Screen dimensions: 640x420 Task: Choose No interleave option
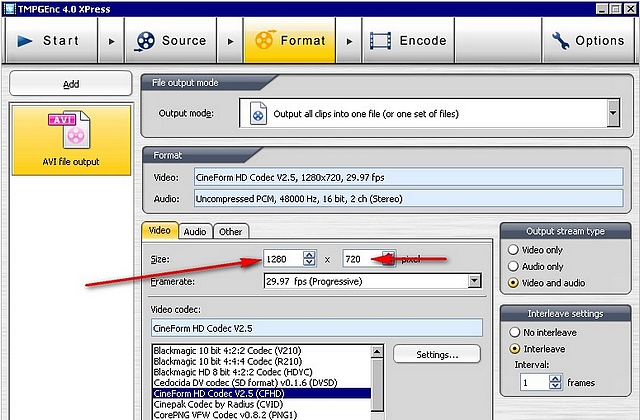pyautogui.click(x=515, y=332)
